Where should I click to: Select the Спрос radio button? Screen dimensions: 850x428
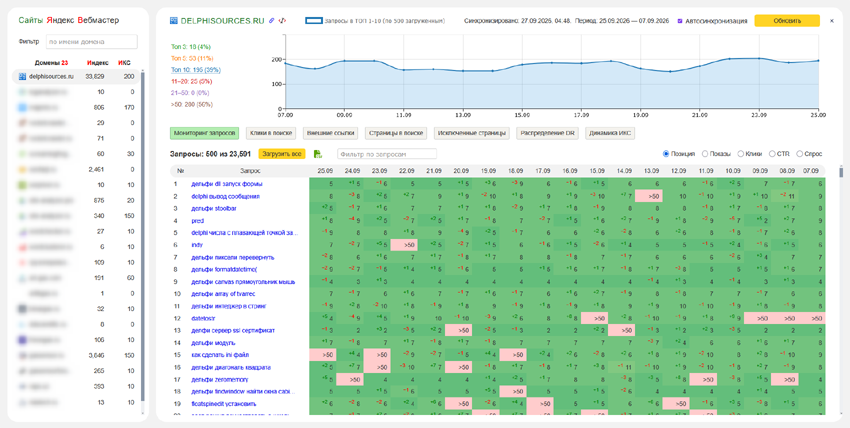[x=799, y=154]
